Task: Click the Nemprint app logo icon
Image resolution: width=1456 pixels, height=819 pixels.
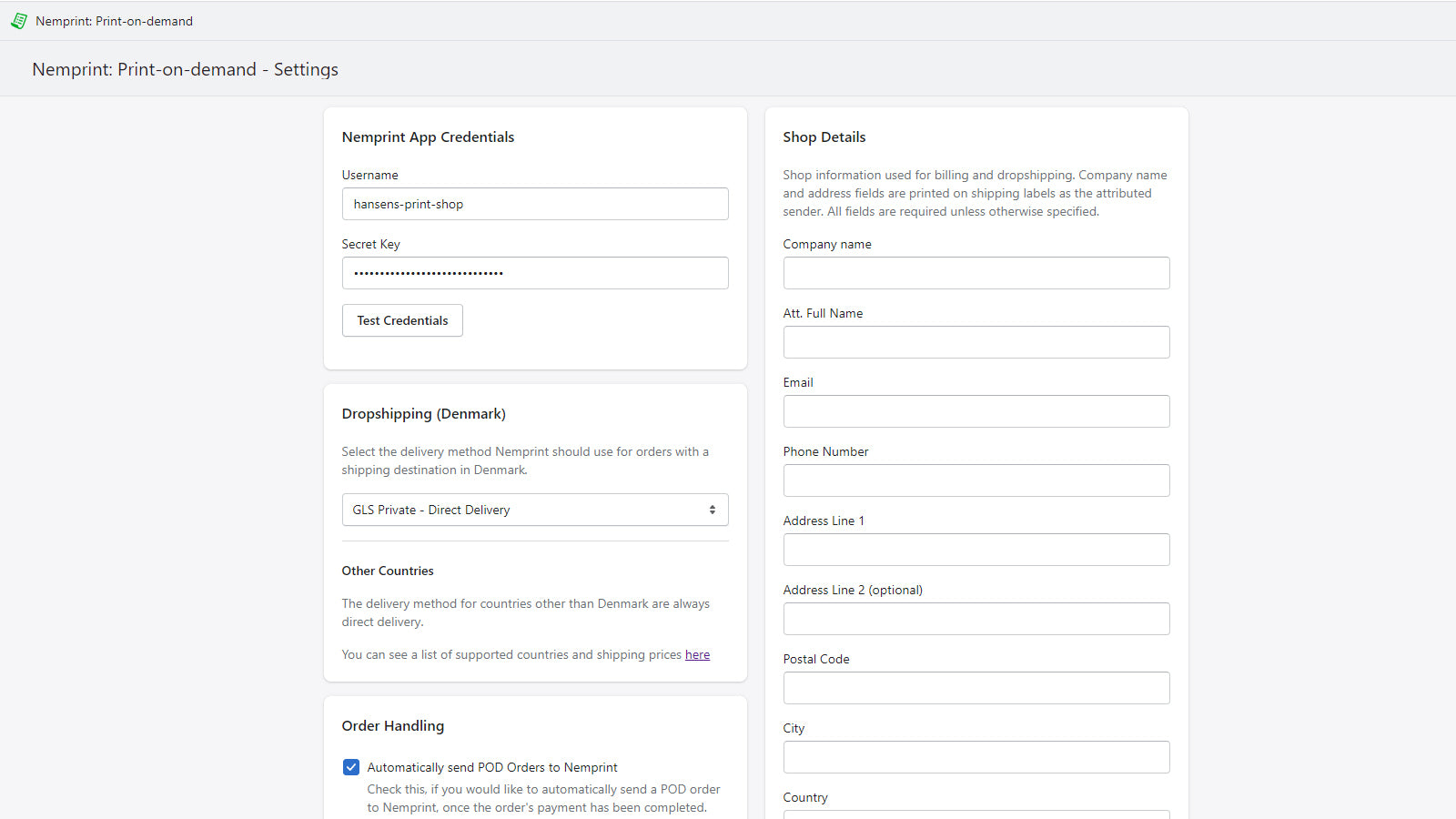Action: point(19,21)
